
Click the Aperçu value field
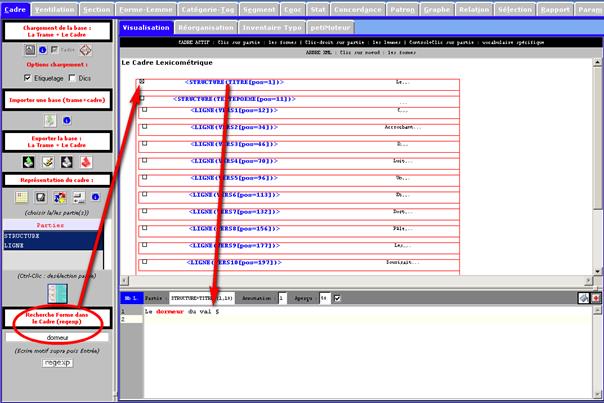pos(325,298)
